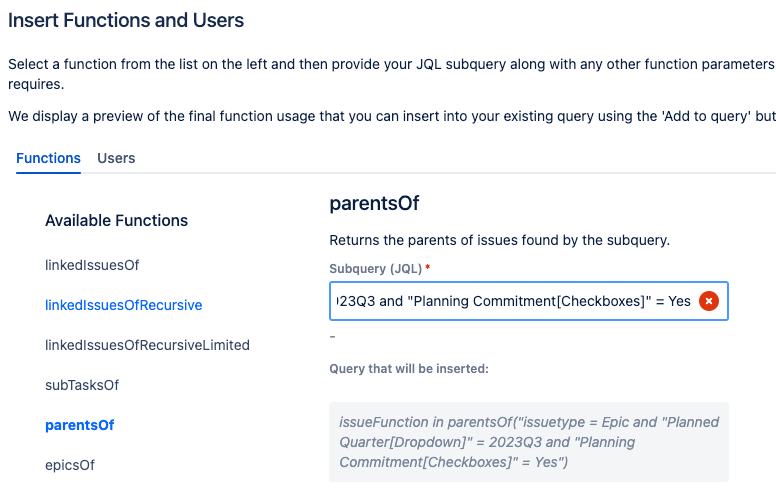Click the dash helper text below subquery
The height and width of the screenshot is (492, 776).
(333, 337)
